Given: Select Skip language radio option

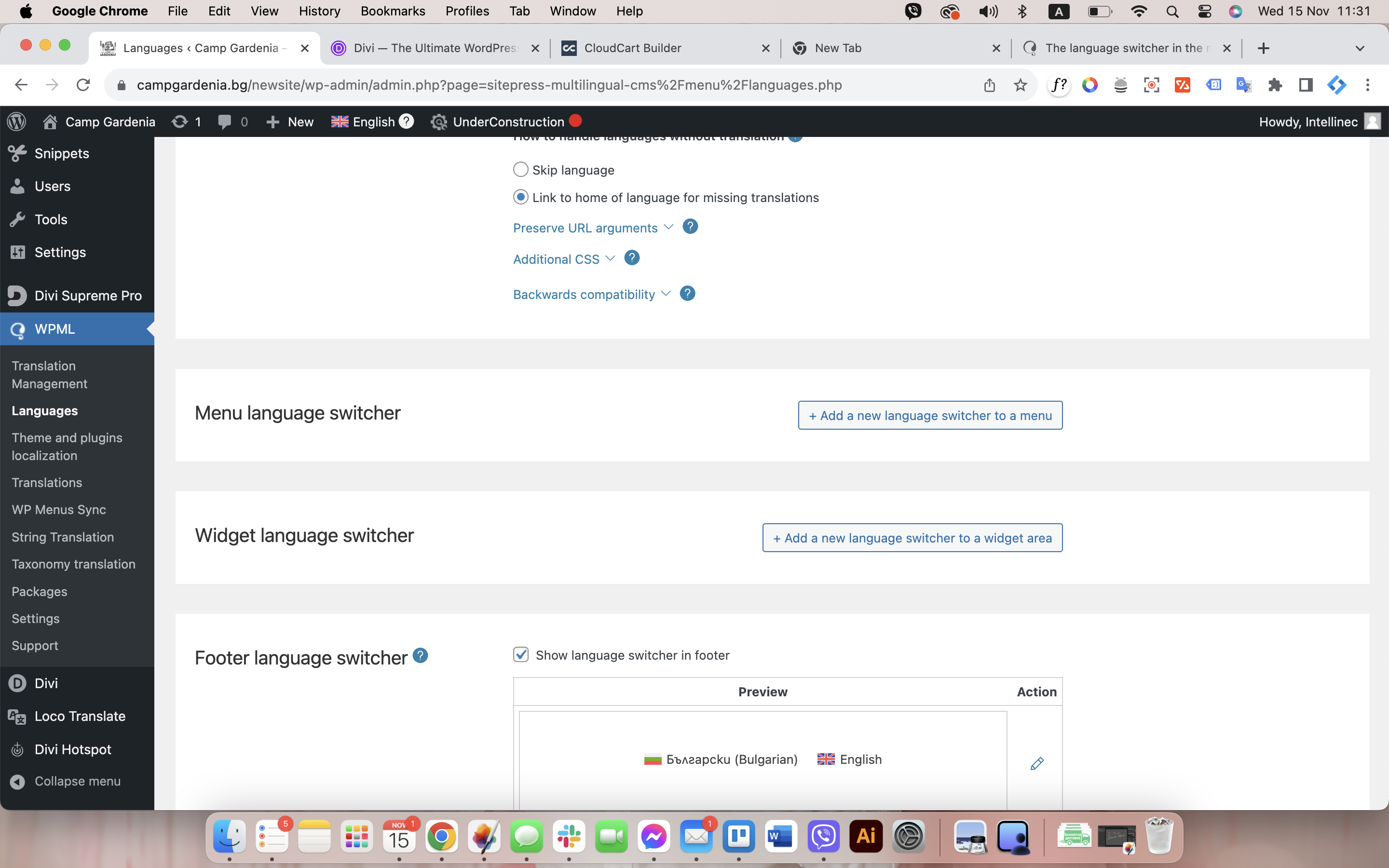Looking at the screenshot, I should tap(520, 169).
